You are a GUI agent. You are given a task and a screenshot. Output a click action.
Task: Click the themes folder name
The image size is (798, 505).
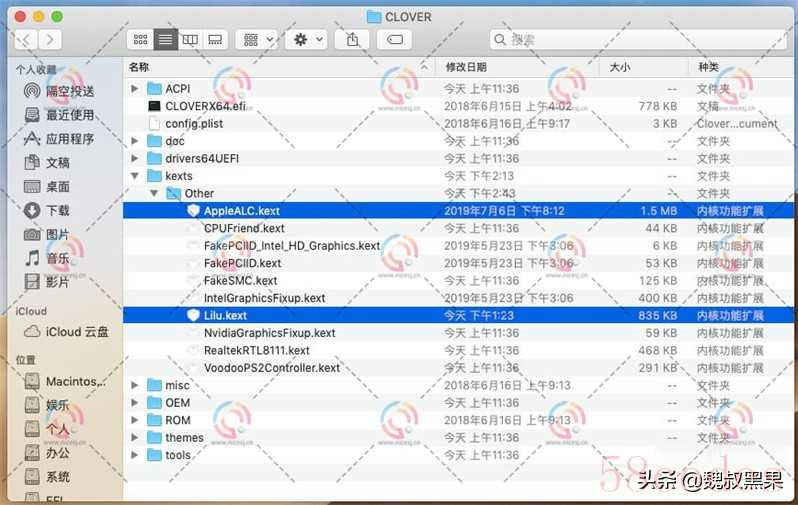184,437
